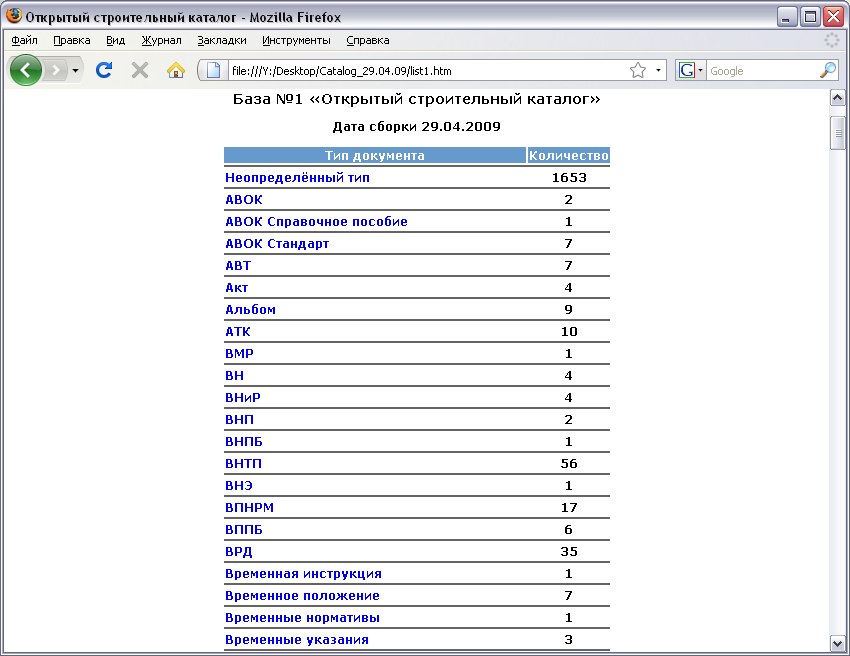Open the Инструменты menu

(x=296, y=40)
